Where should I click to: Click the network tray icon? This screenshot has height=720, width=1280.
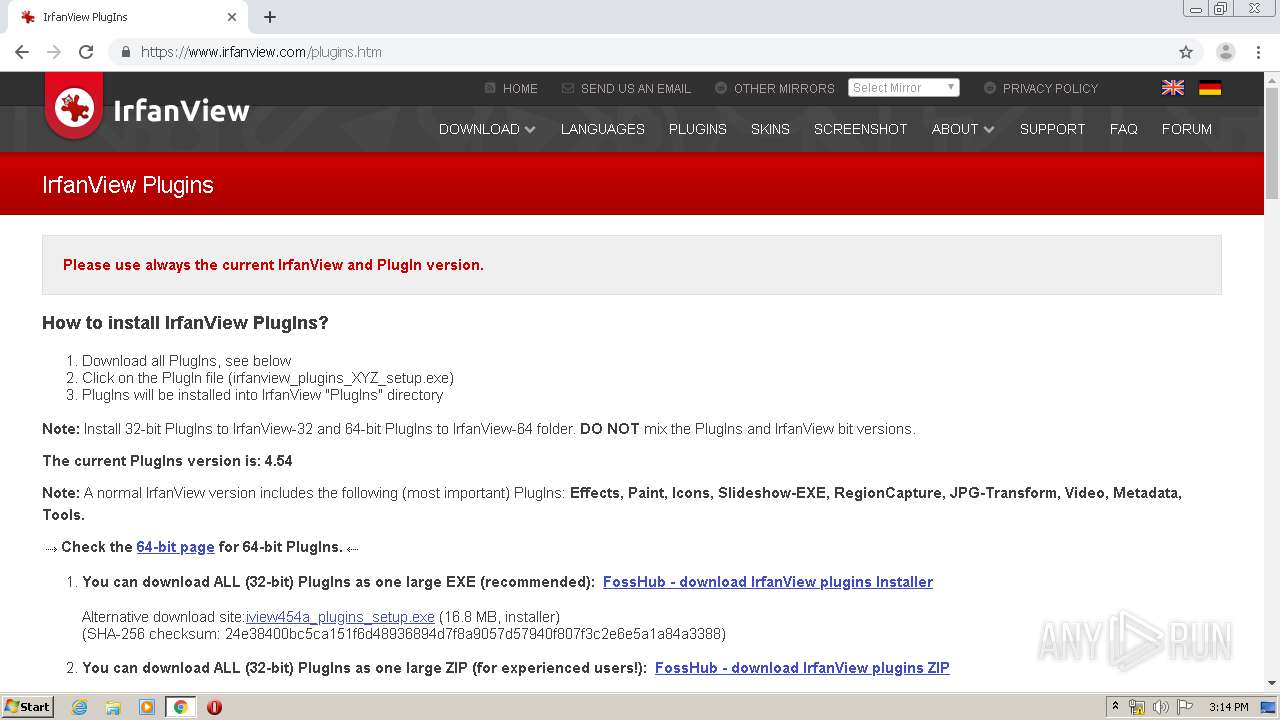tap(1137, 707)
